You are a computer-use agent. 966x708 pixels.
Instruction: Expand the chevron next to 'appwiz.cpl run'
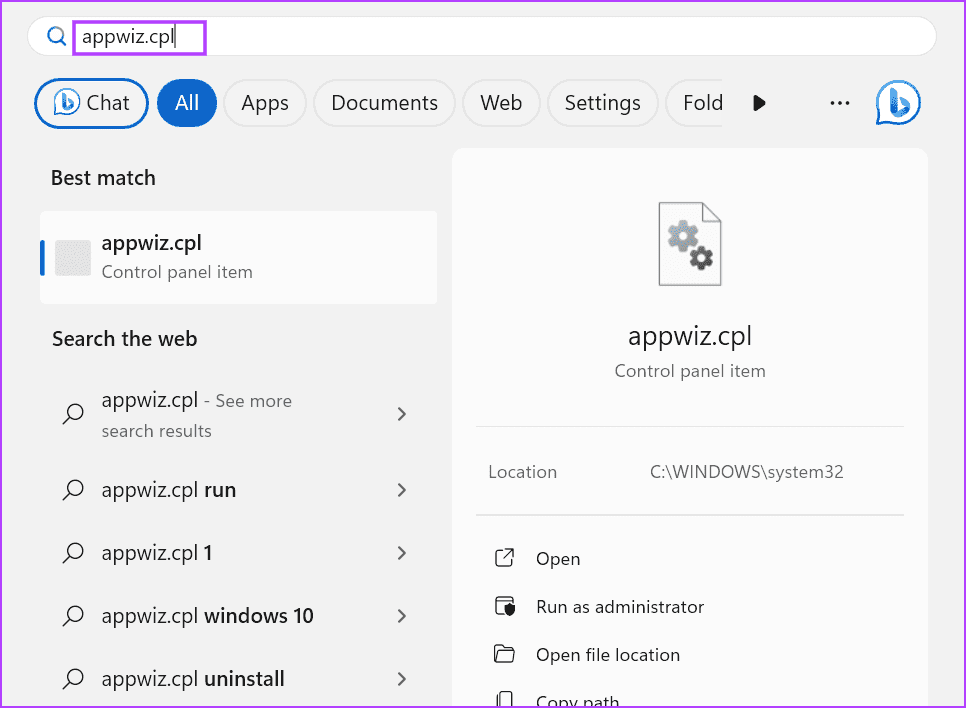pyautogui.click(x=402, y=490)
